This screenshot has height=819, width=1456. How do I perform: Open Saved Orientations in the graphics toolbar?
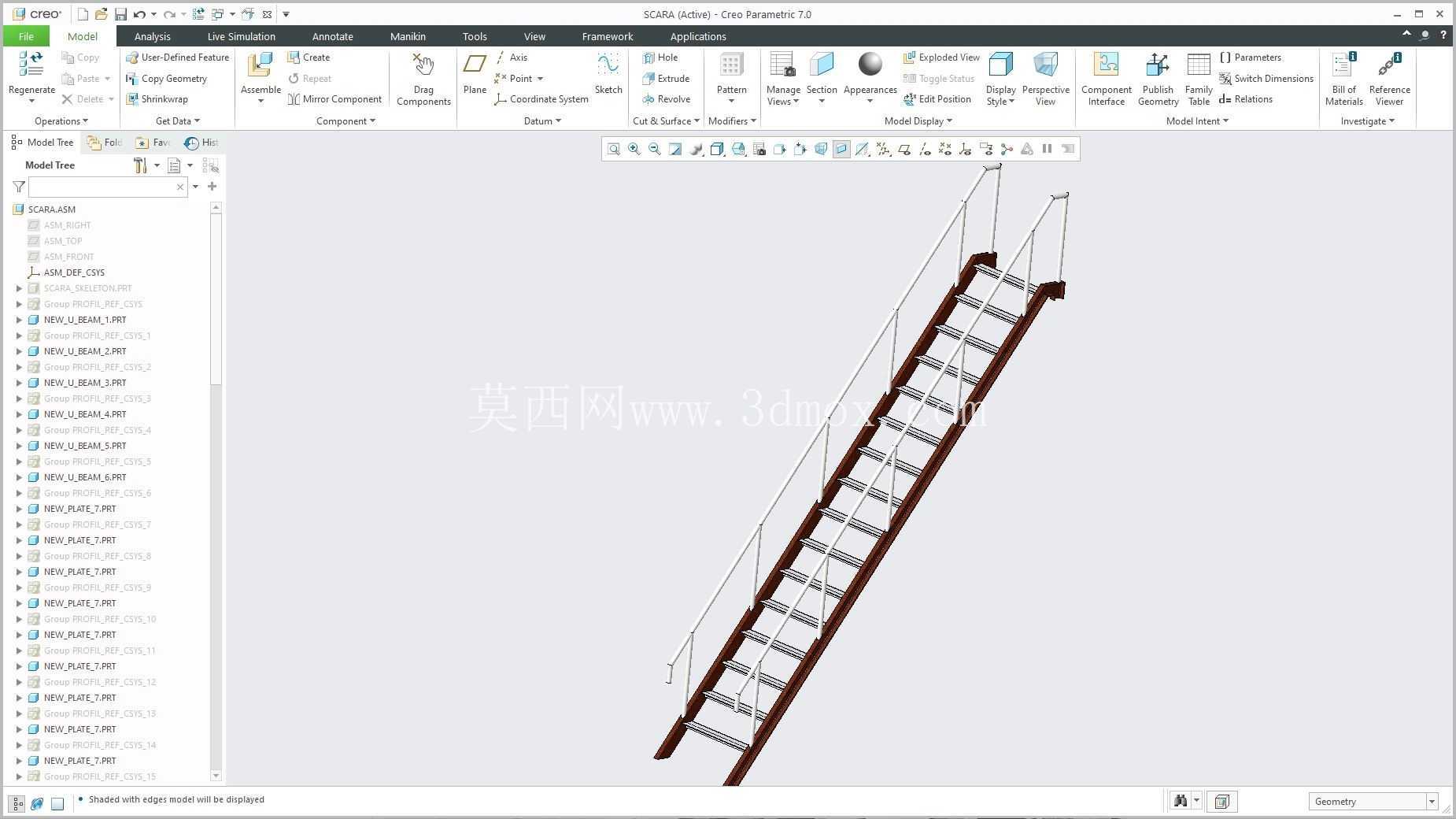[738, 149]
